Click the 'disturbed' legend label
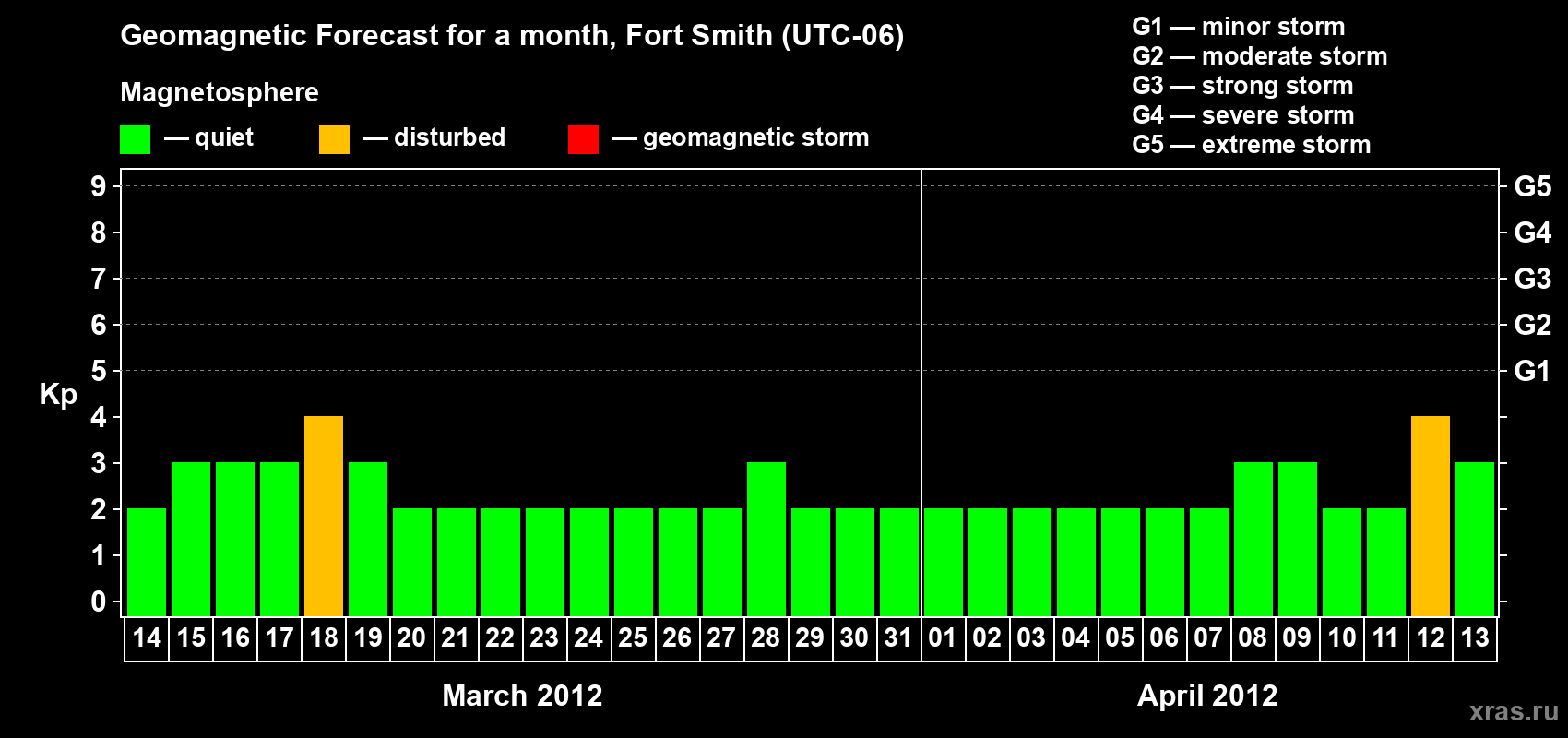The height and width of the screenshot is (738, 1568). click(x=449, y=137)
